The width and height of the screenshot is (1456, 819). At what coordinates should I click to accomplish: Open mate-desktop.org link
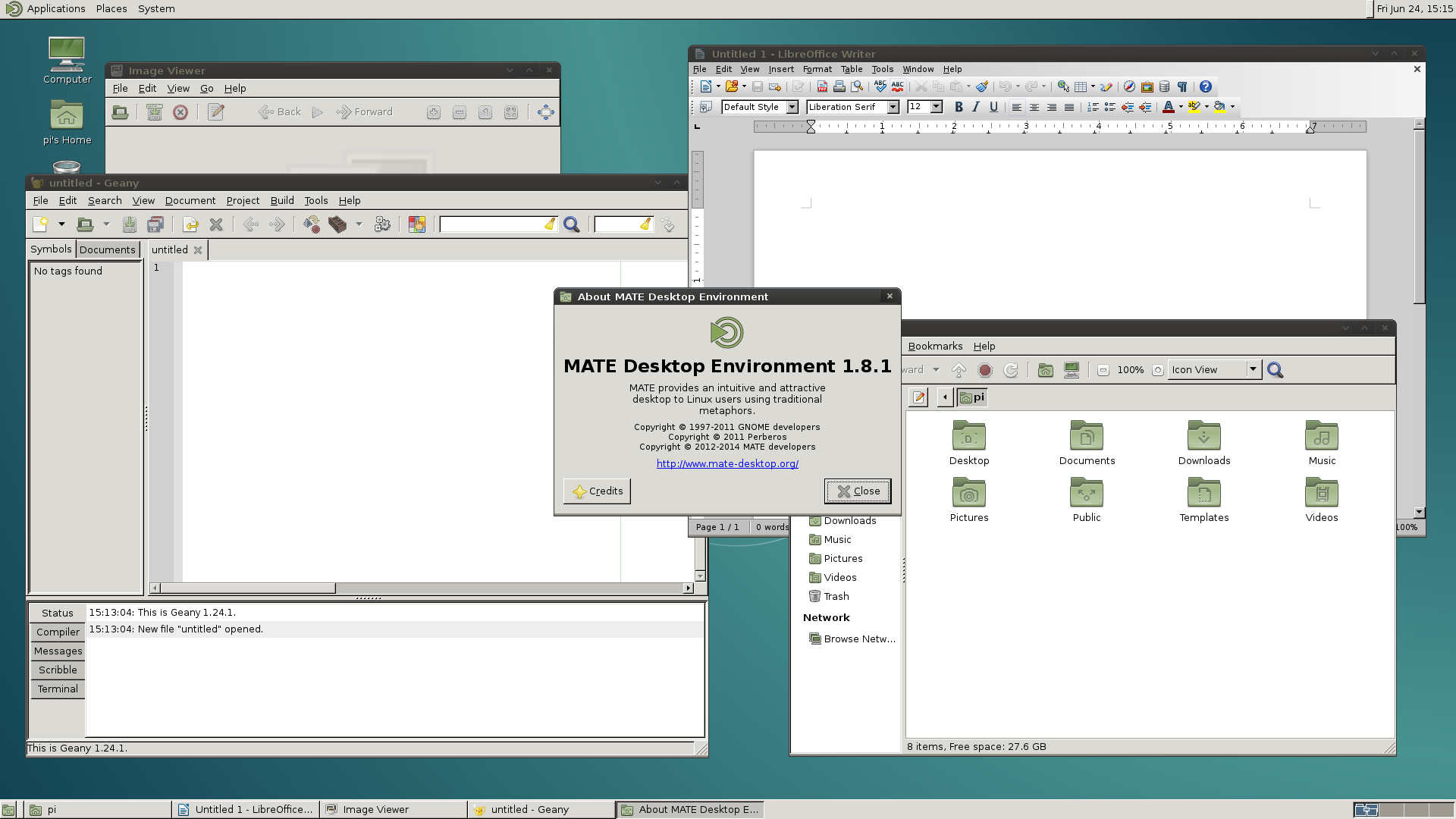[x=727, y=464]
